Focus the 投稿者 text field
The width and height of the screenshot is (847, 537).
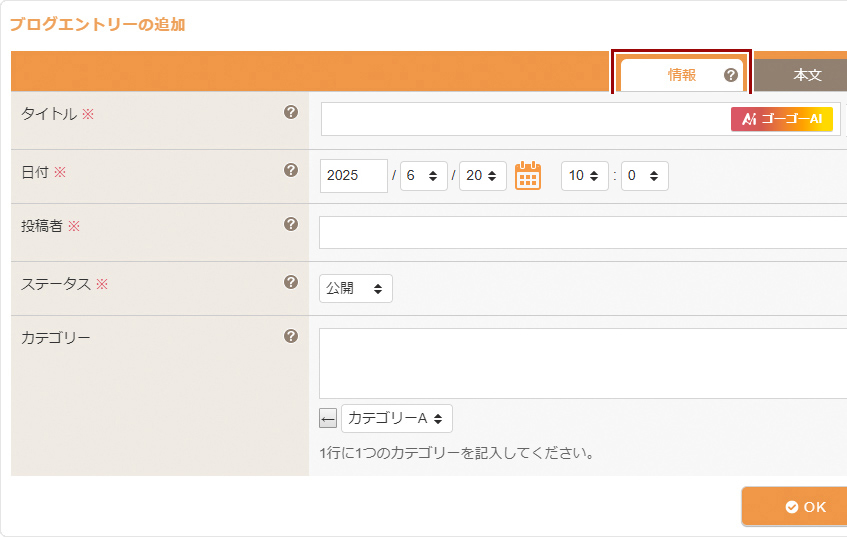point(582,232)
